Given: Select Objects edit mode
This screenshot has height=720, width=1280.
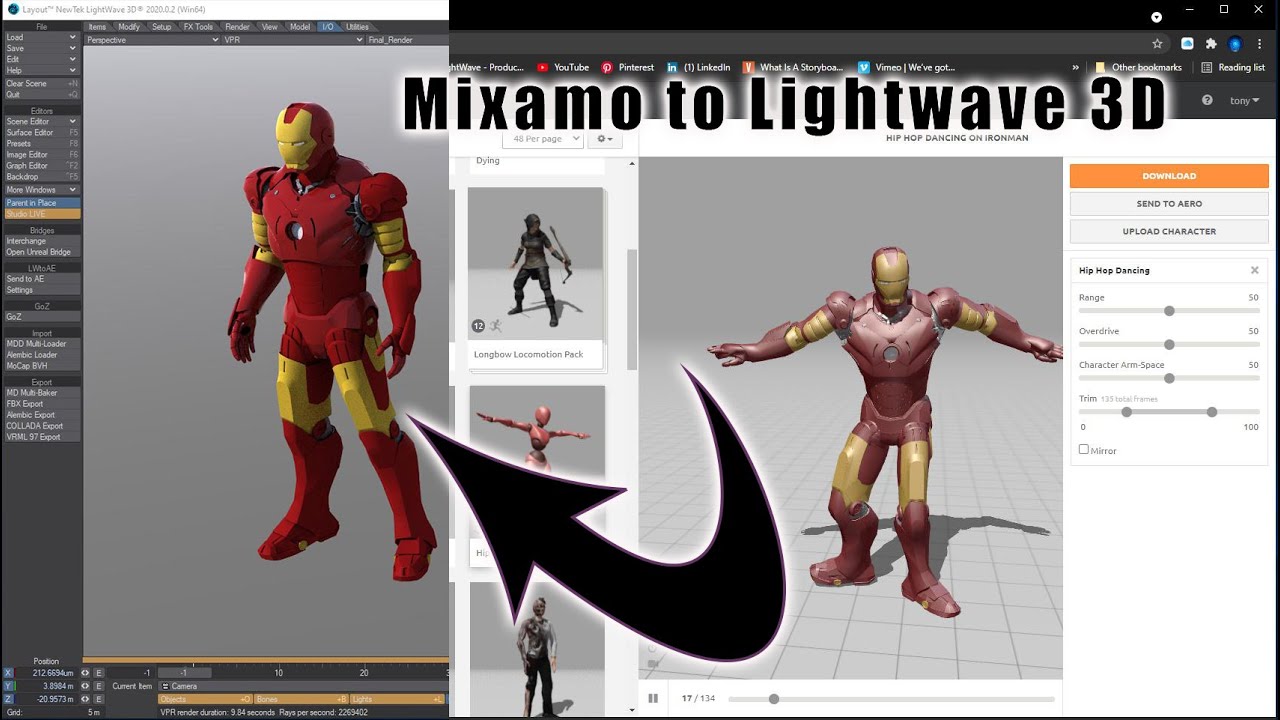Looking at the screenshot, I should point(205,699).
